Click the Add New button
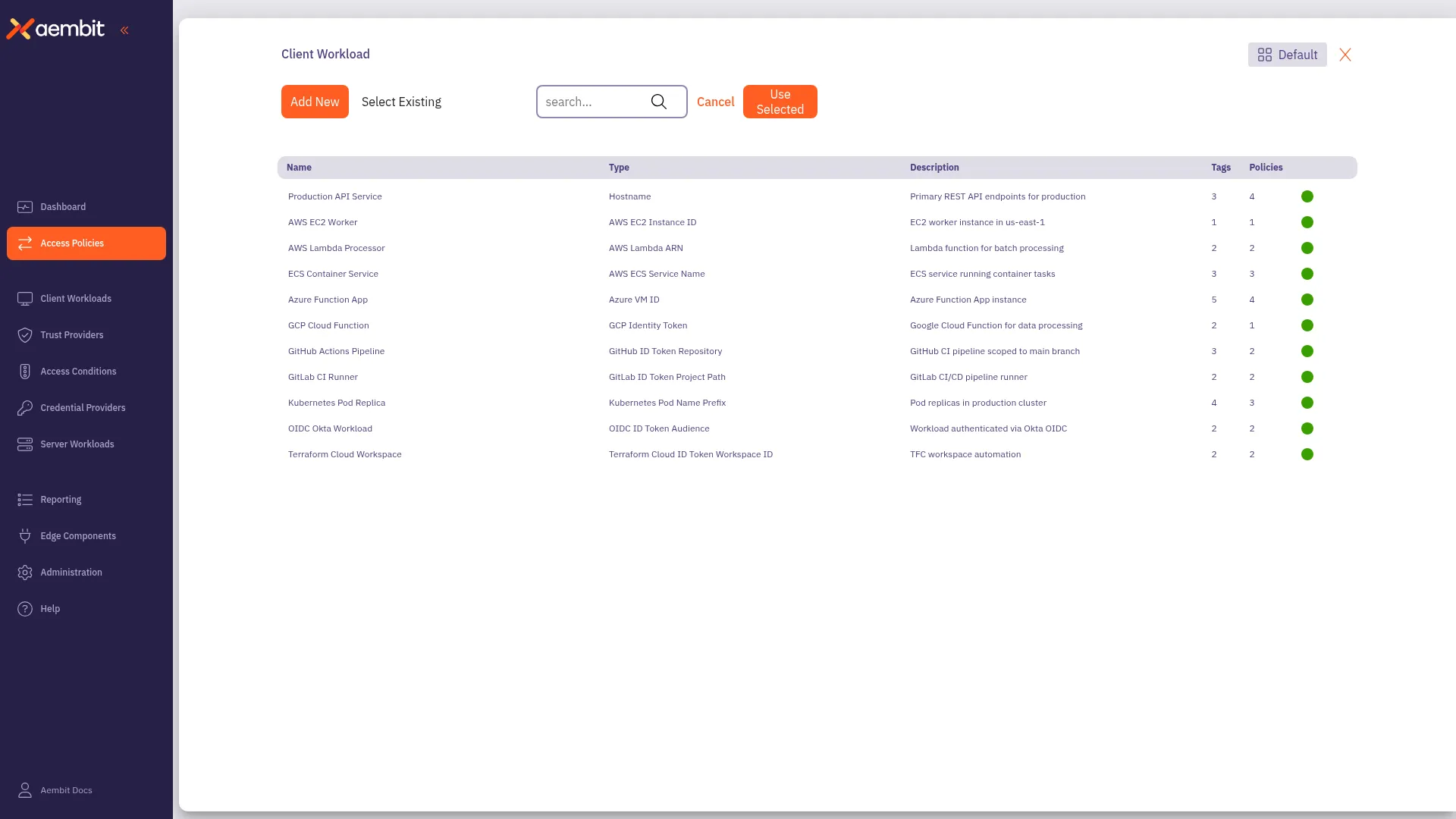The height and width of the screenshot is (819, 1456). tap(315, 102)
